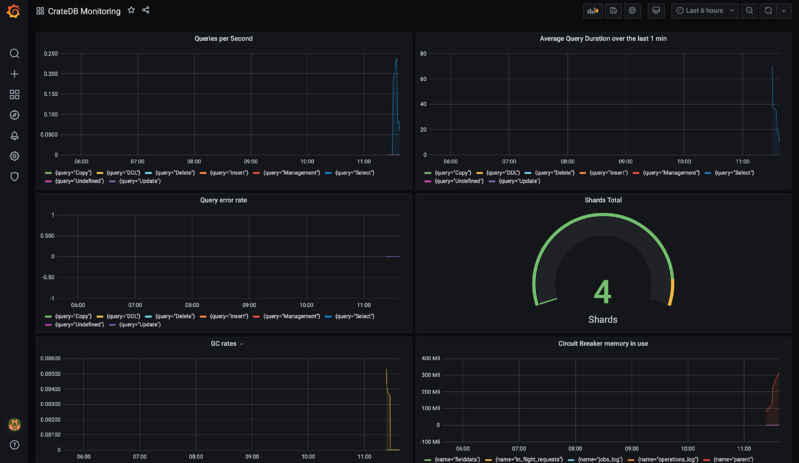
Task: Save the dashboard
Action: 614,11
